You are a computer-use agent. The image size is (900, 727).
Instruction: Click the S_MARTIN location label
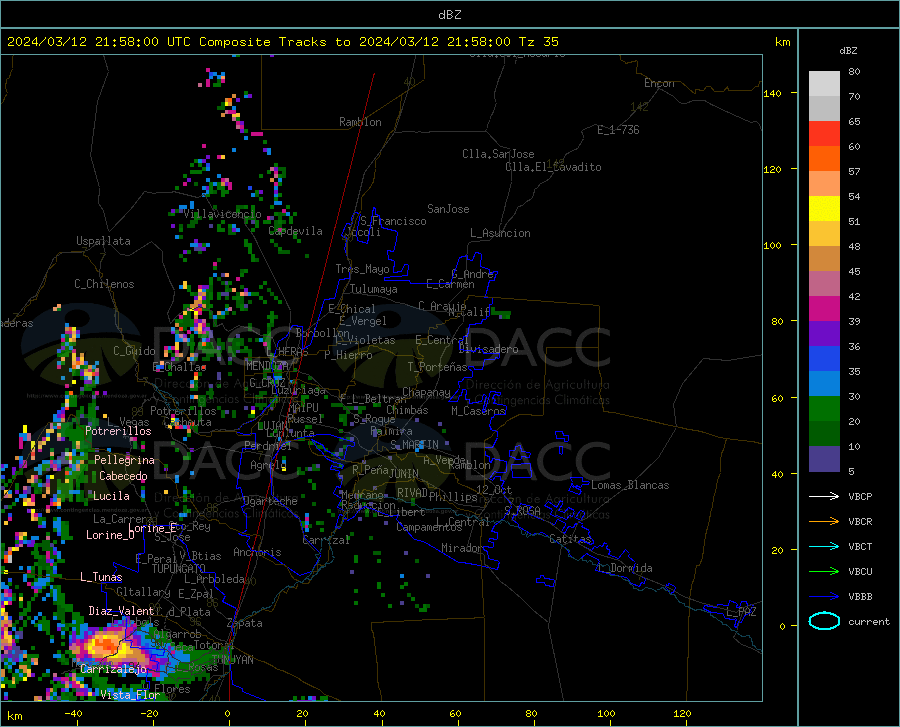coord(414,445)
